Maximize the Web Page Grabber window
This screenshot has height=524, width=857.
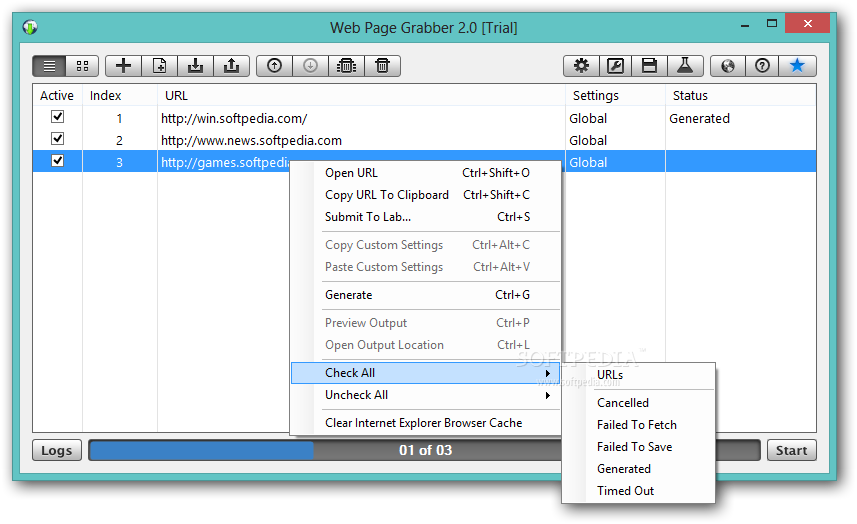tap(772, 24)
